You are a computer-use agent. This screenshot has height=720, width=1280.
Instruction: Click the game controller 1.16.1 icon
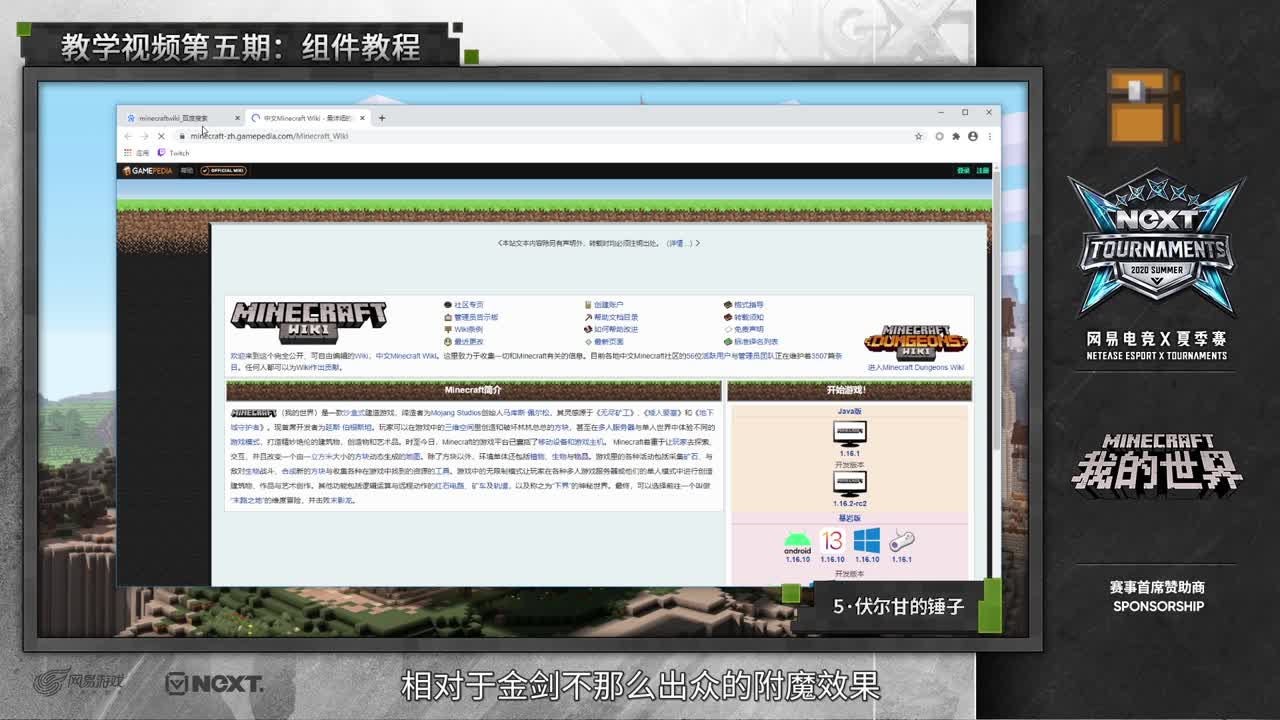coord(902,541)
